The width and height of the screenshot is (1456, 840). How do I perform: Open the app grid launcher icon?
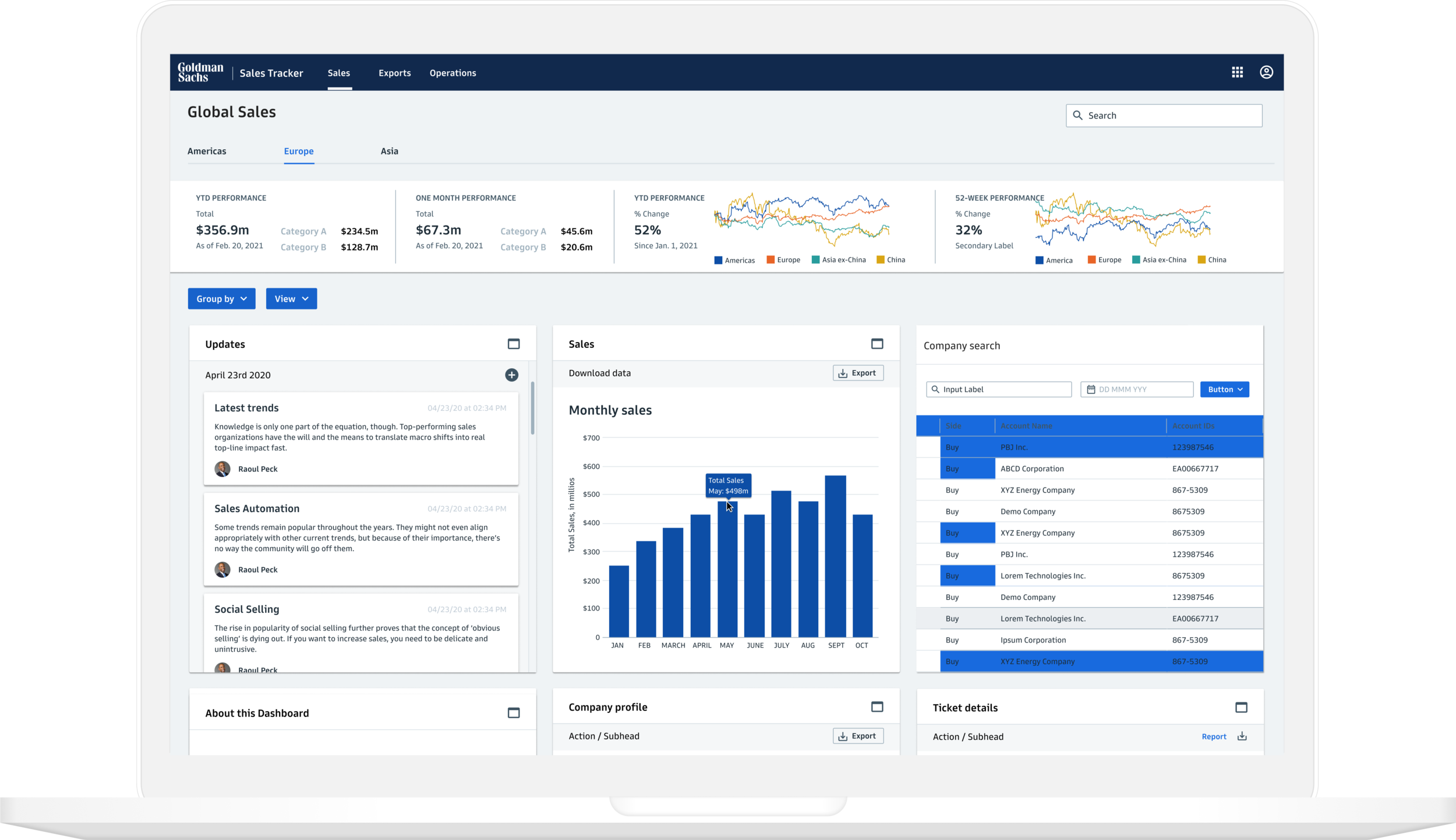coord(1238,72)
